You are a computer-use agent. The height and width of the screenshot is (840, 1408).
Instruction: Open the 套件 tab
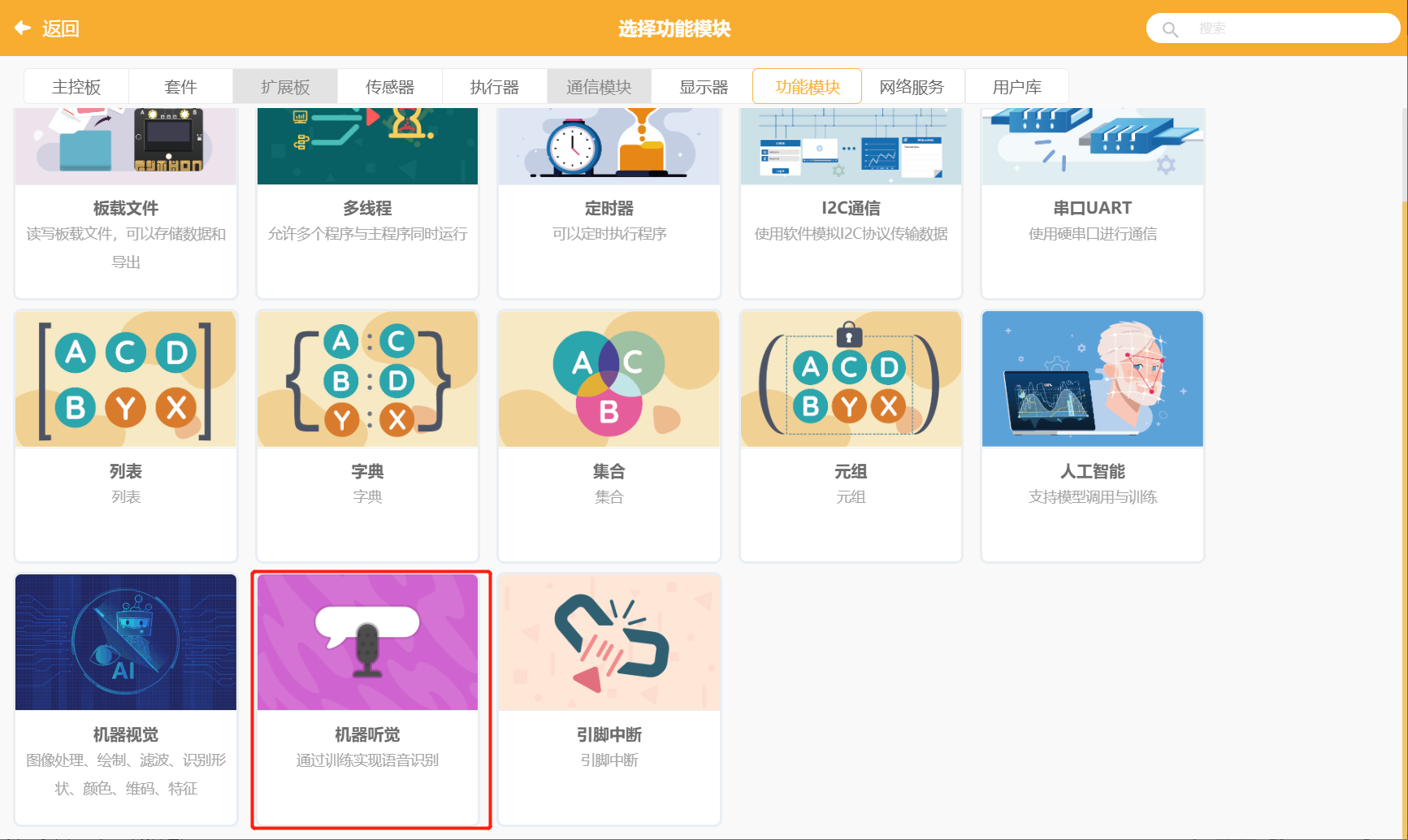(x=180, y=87)
